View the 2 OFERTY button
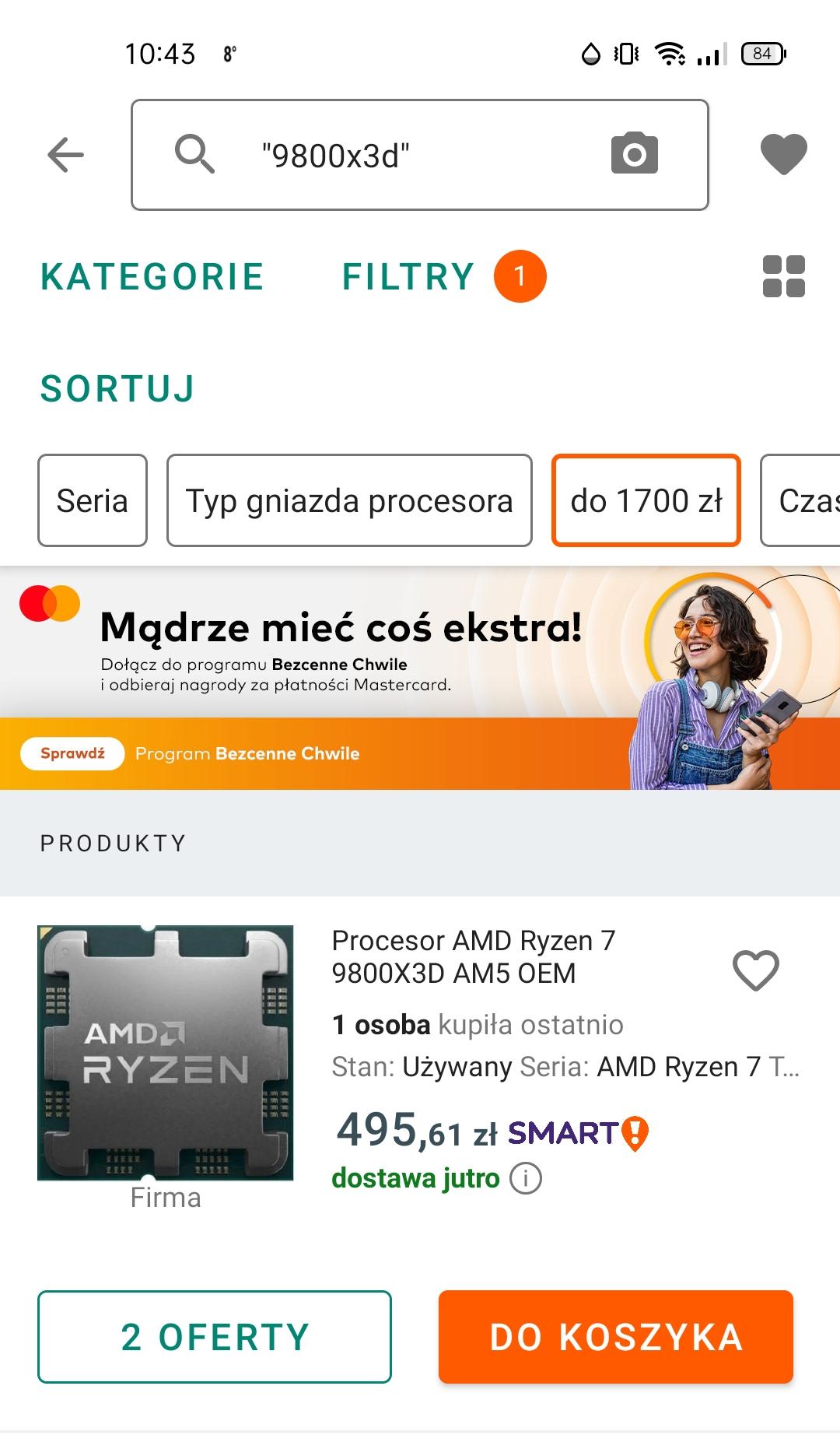The image size is (840, 1456). [x=215, y=1337]
